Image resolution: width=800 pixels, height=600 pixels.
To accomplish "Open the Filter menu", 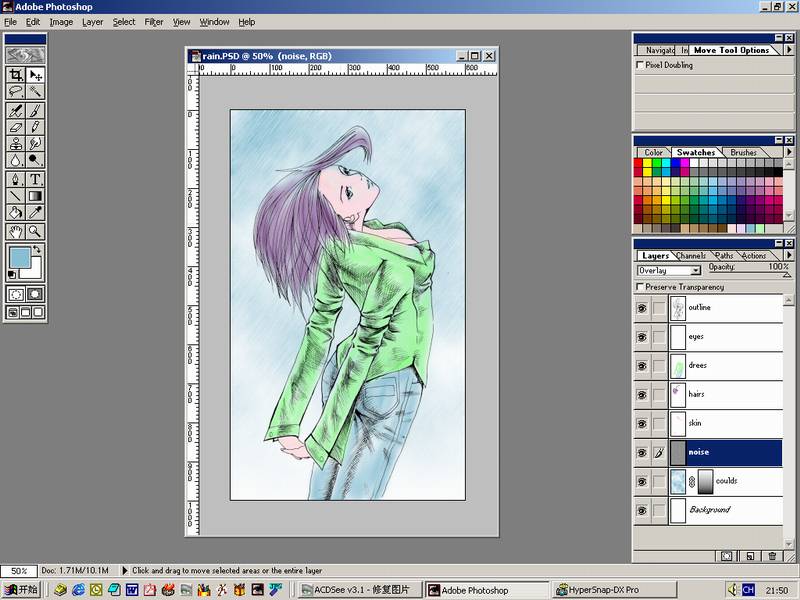I will pos(154,22).
